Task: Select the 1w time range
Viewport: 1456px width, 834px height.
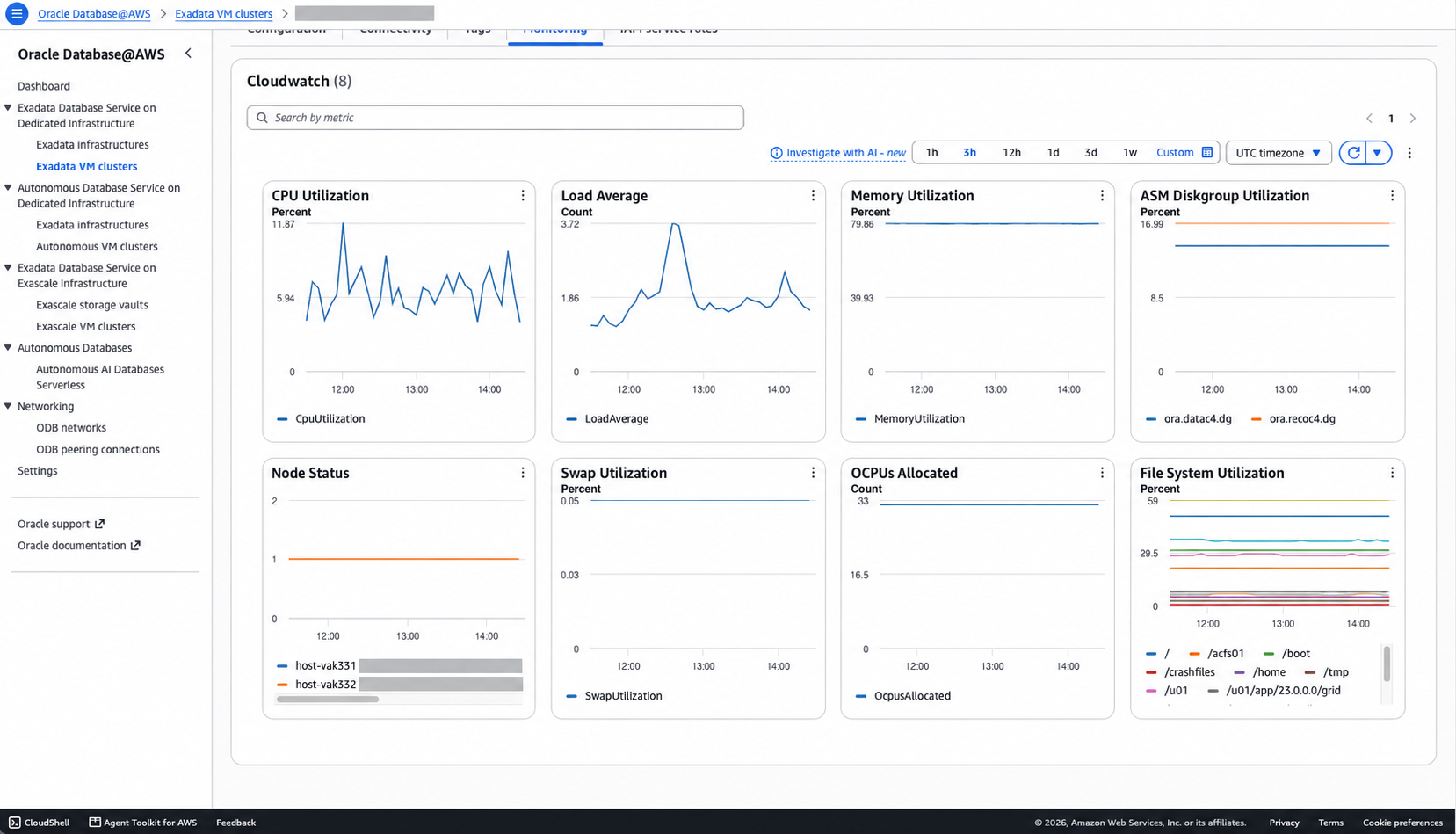Action: click(x=1130, y=153)
